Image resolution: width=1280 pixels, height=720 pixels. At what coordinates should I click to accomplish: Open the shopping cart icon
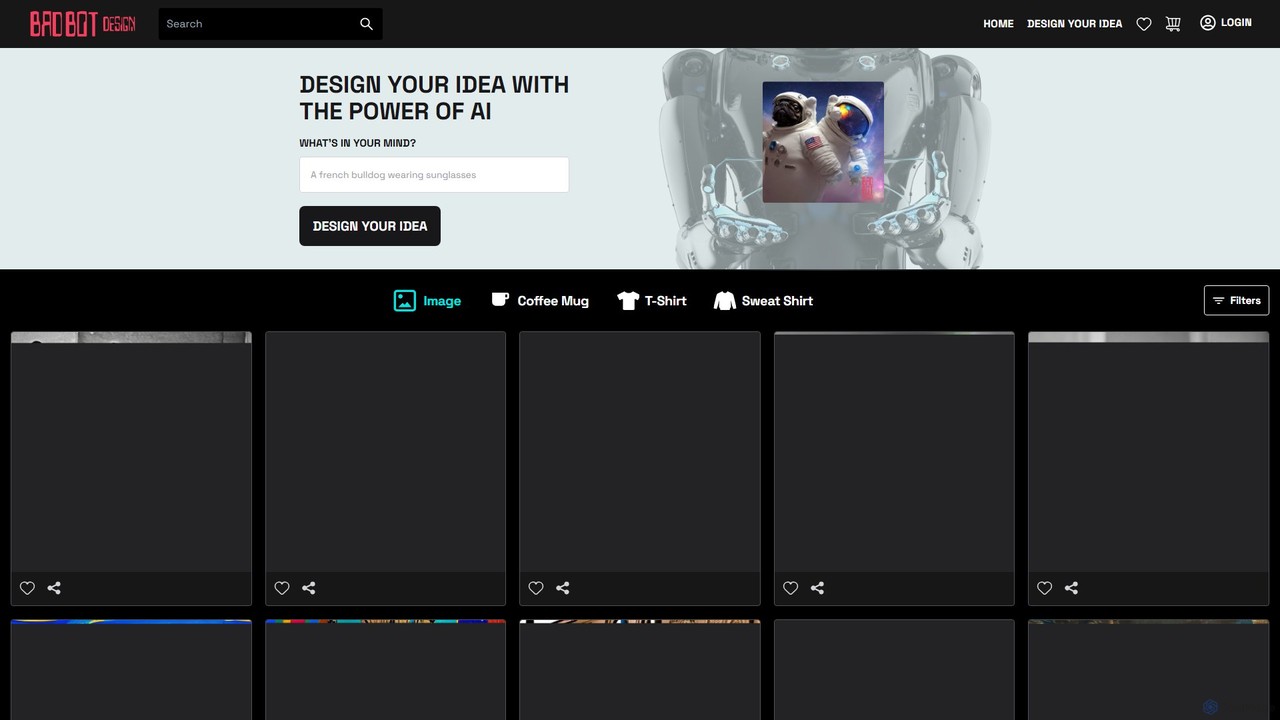[x=1173, y=24]
